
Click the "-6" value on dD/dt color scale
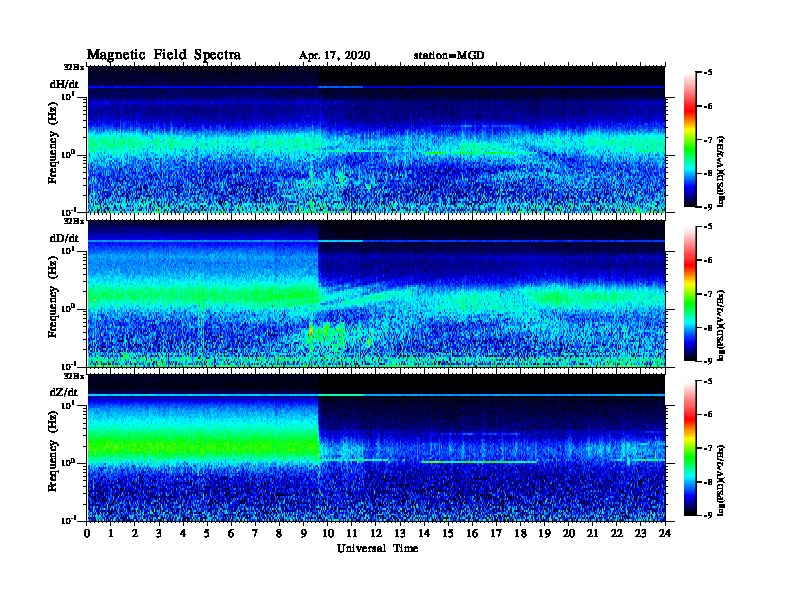(708, 261)
